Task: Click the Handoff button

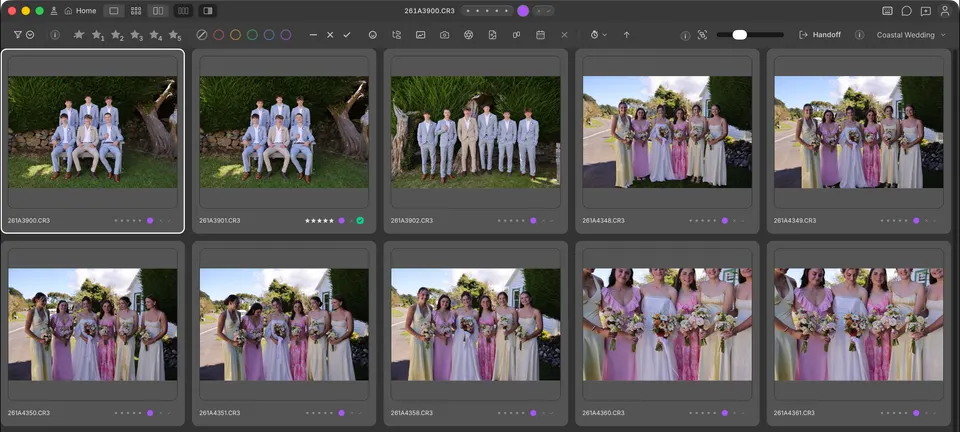Action: coord(819,35)
